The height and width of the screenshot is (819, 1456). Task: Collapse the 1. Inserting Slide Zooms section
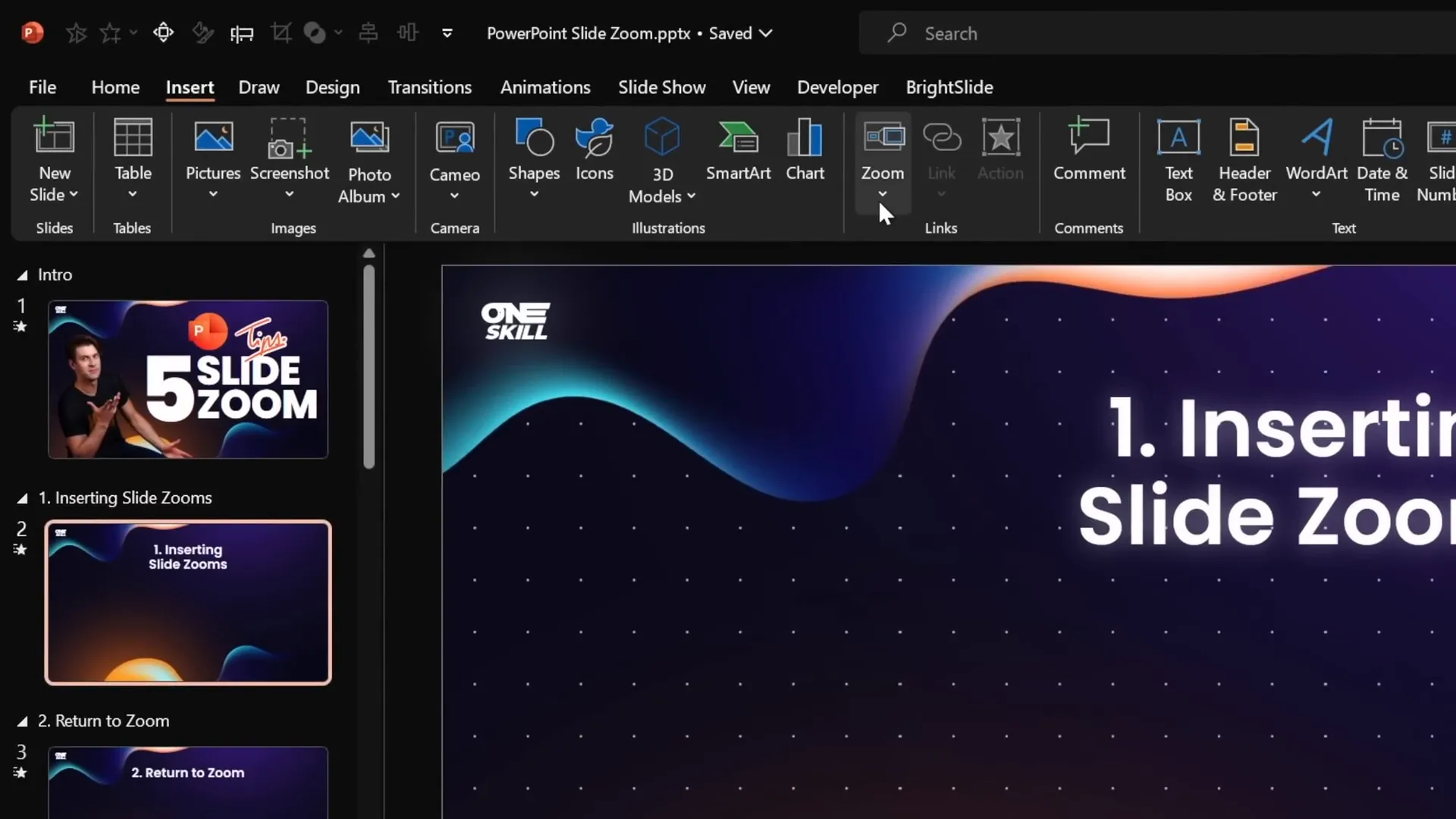pyautogui.click(x=22, y=498)
